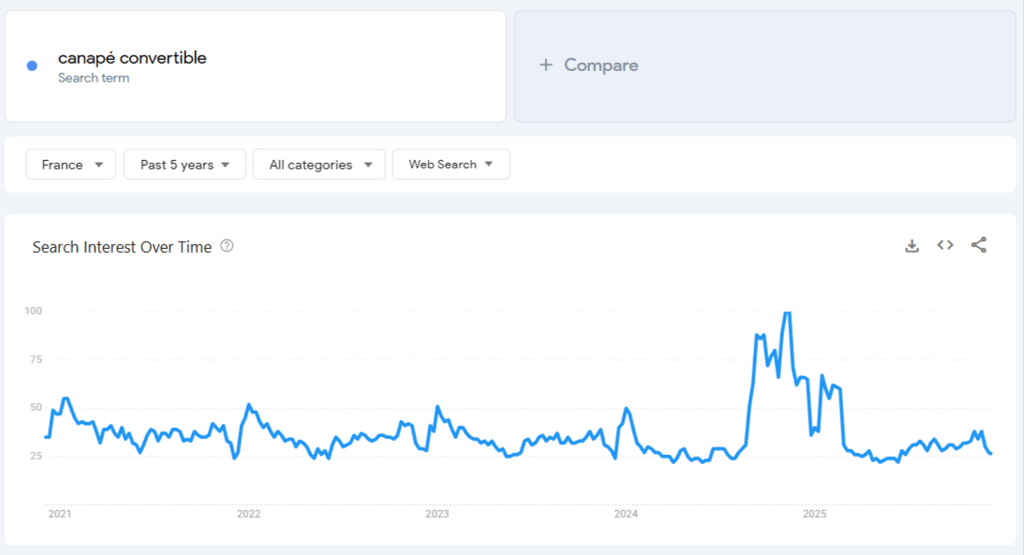
Task: Click the Search term subtitle label
Action: pyautogui.click(x=93, y=78)
